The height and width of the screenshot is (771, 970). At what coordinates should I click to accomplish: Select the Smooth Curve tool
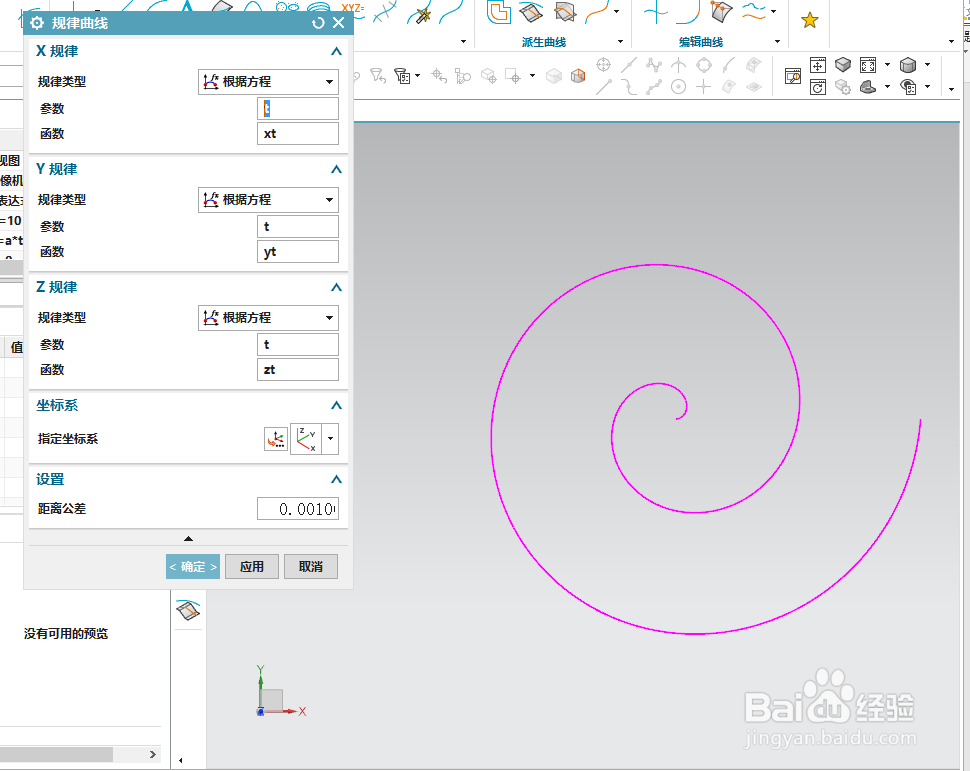coord(753,11)
